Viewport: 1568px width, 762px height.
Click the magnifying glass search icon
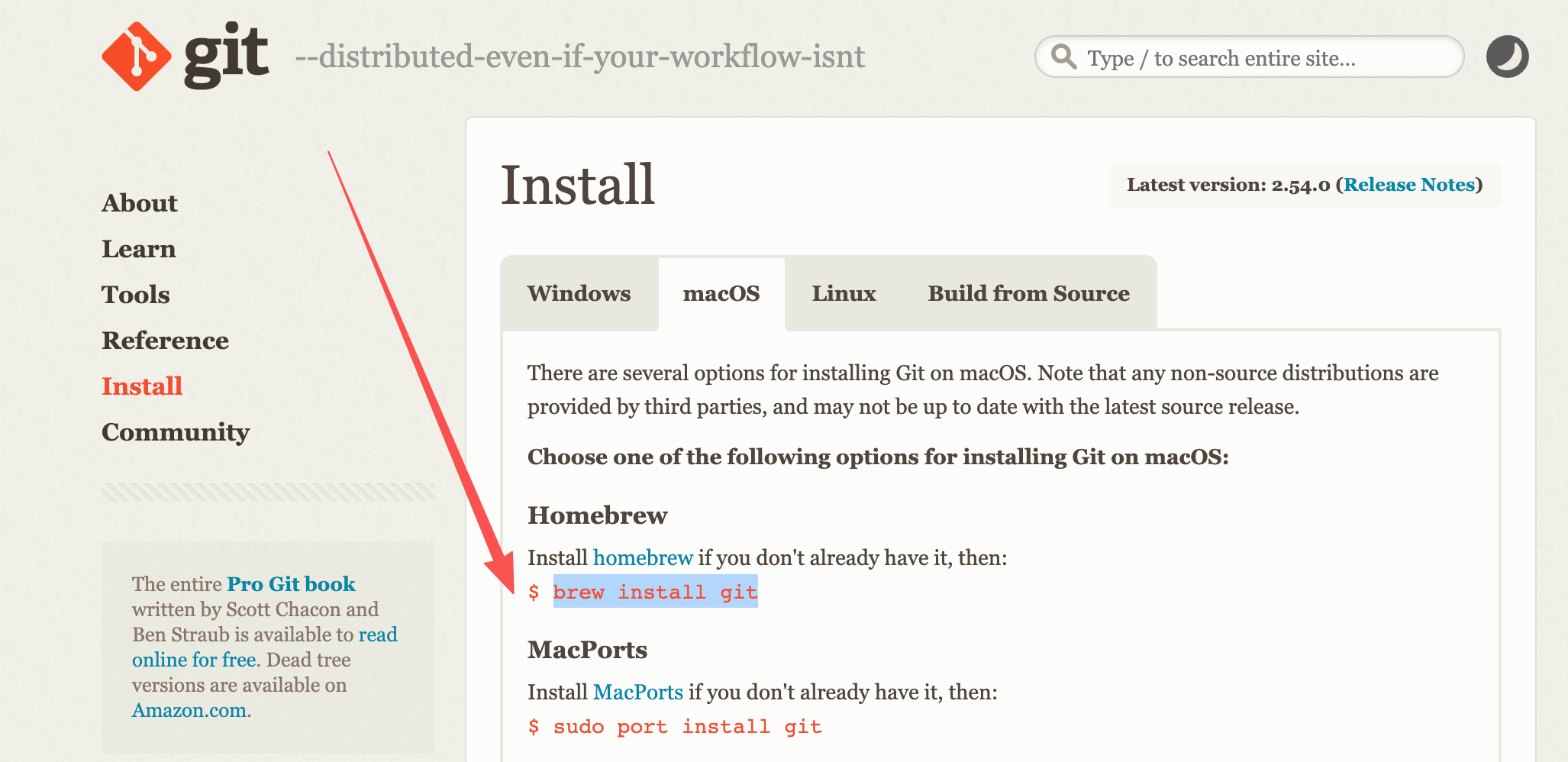tap(1063, 57)
